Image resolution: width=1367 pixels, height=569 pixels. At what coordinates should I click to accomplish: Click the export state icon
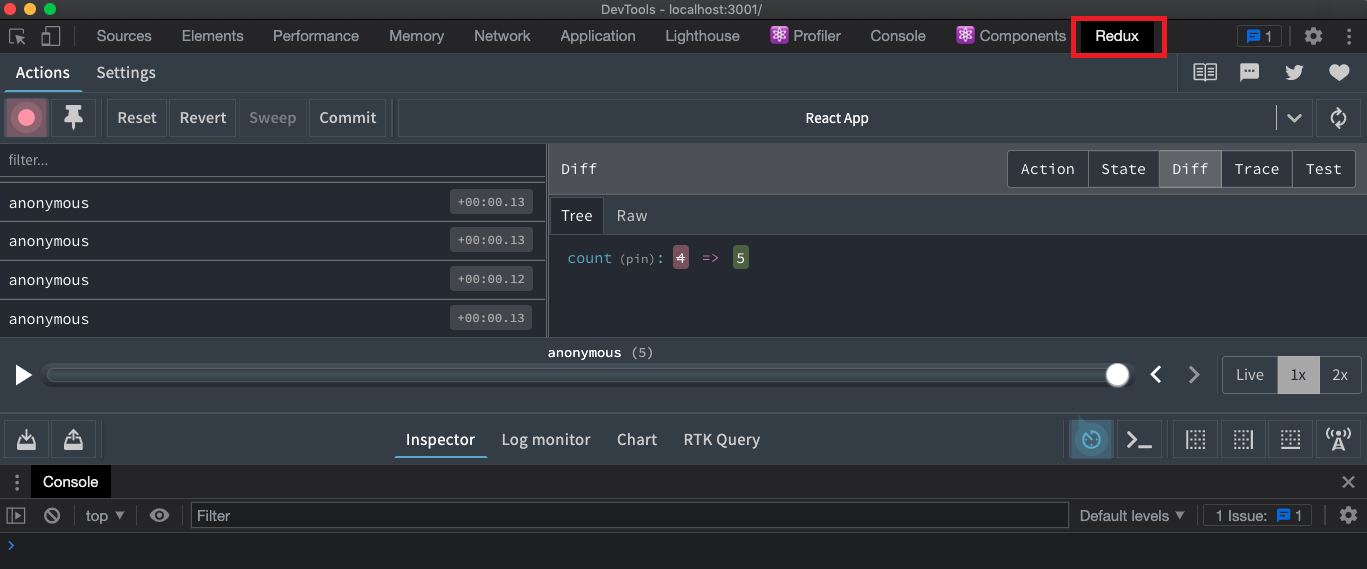tap(73, 440)
